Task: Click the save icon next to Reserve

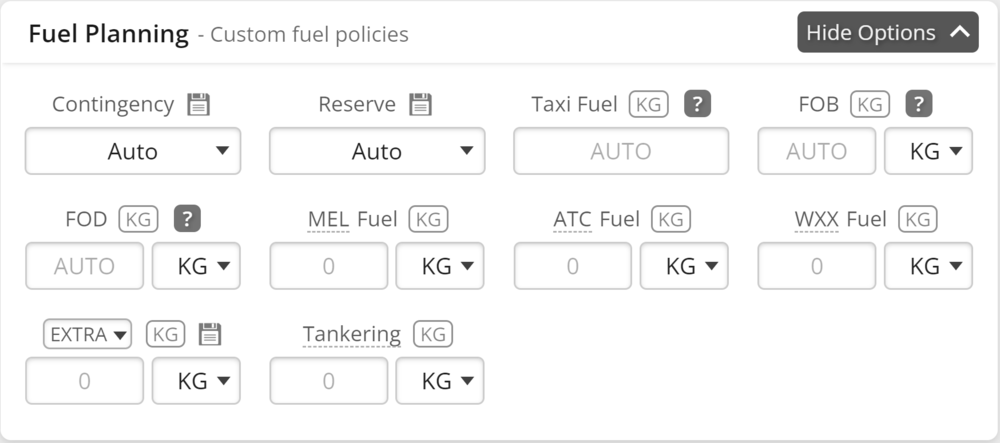Action: [420, 104]
